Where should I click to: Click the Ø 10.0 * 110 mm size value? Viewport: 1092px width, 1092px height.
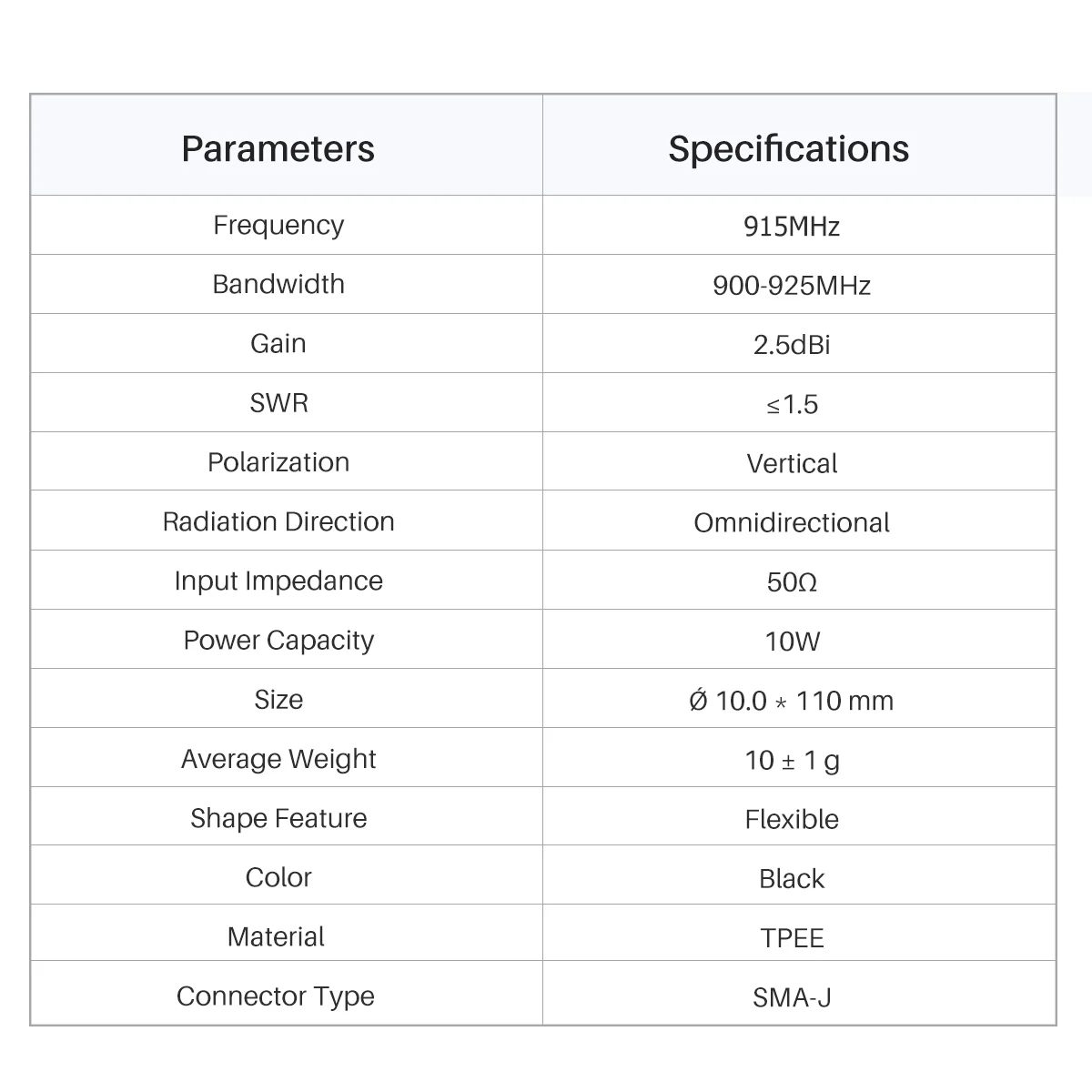coord(792,701)
